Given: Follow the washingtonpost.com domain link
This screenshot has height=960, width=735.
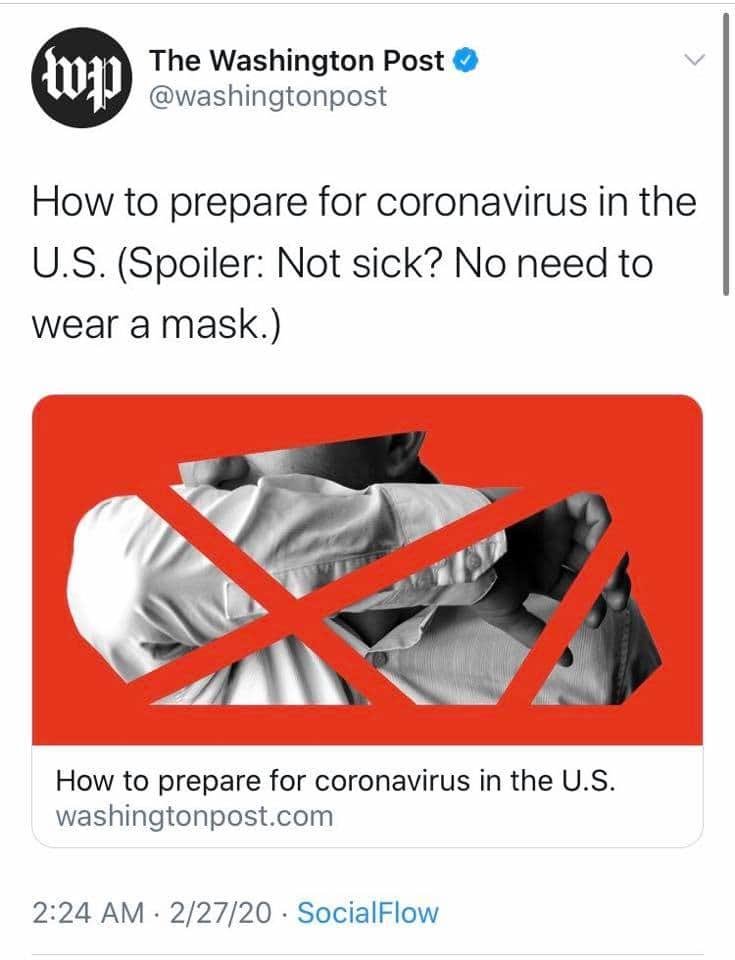Looking at the screenshot, I should [x=194, y=816].
